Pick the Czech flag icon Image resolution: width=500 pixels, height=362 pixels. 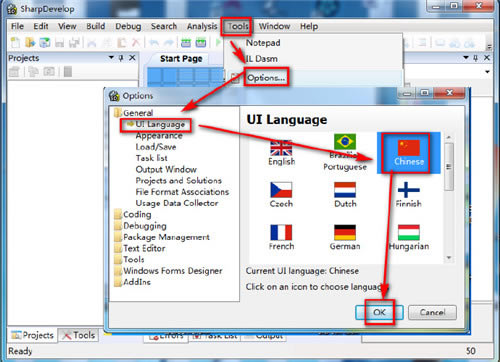[281, 190]
